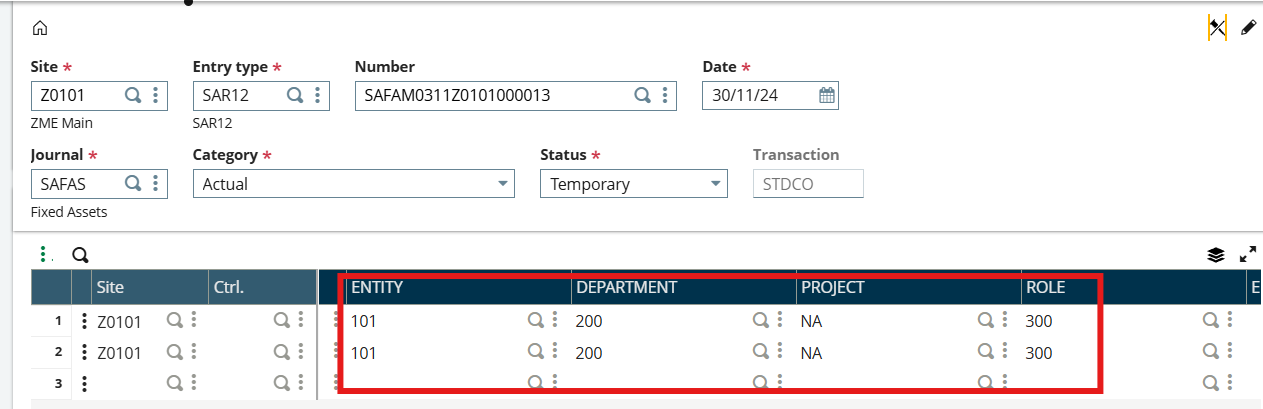Open the Date calendar picker
Image resolution: width=1263 pixels, height=409 pixels.
(x=827, y=96)
